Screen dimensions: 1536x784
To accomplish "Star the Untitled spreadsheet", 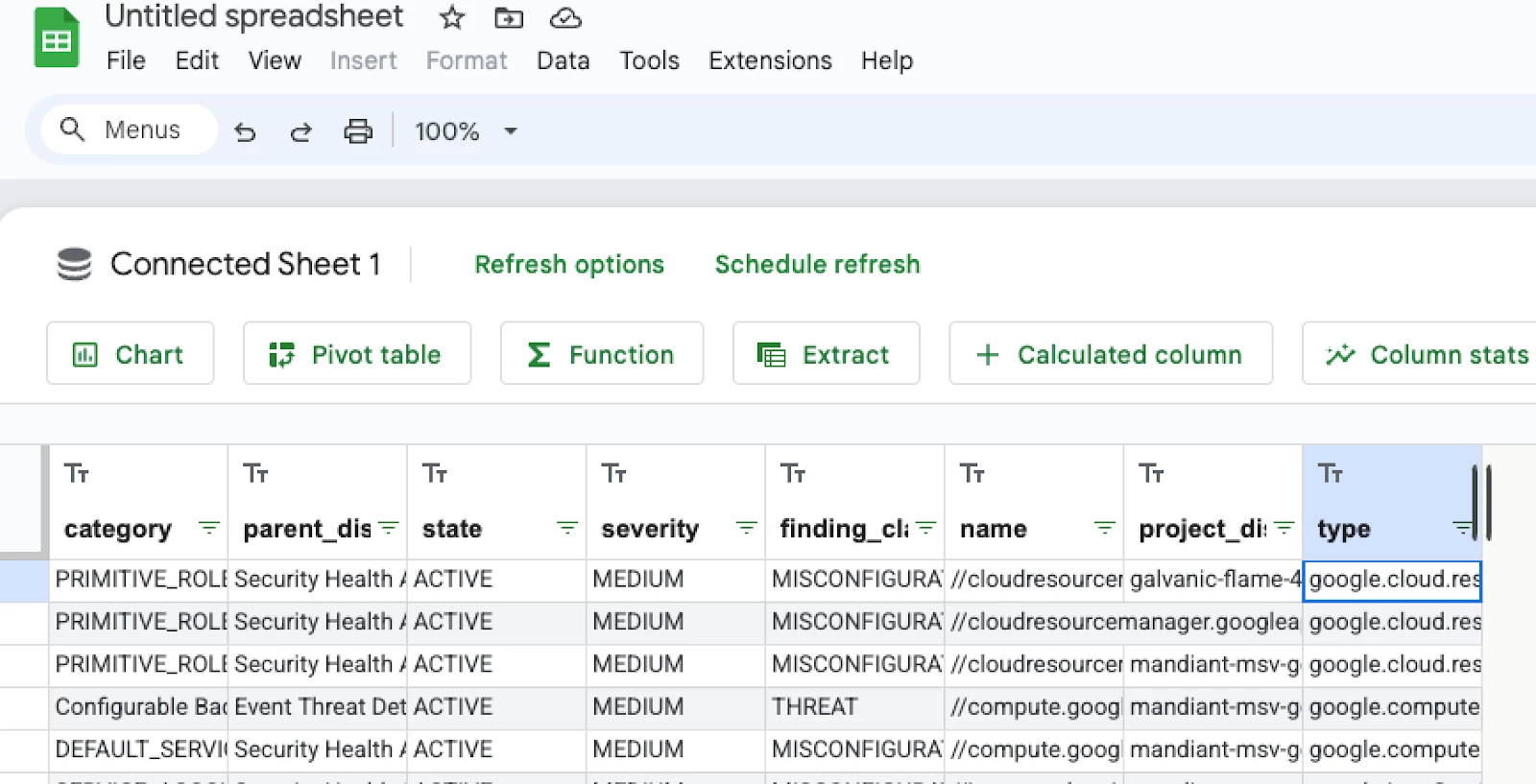I will pos(452,17).
